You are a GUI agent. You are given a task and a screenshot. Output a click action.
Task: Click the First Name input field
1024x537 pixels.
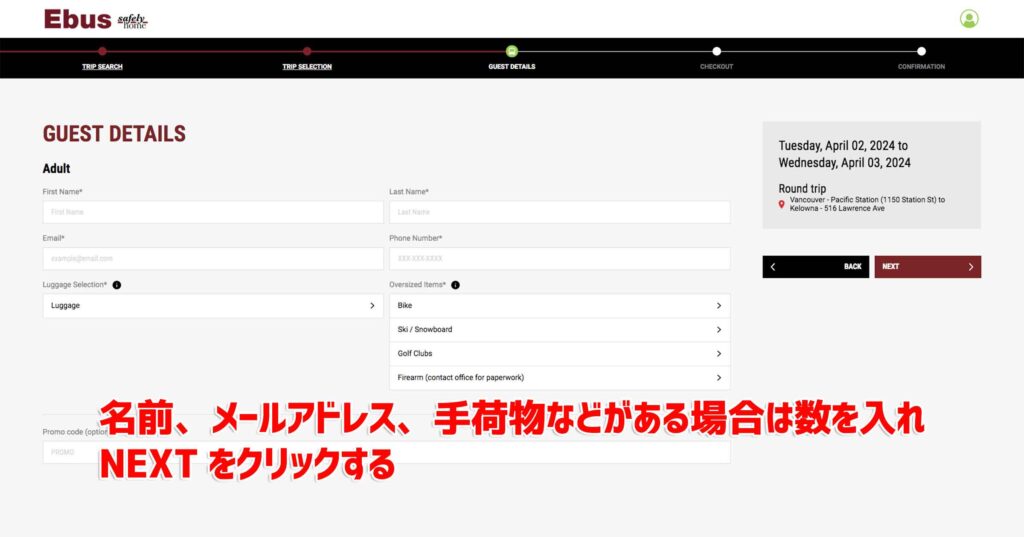(213, 212)
